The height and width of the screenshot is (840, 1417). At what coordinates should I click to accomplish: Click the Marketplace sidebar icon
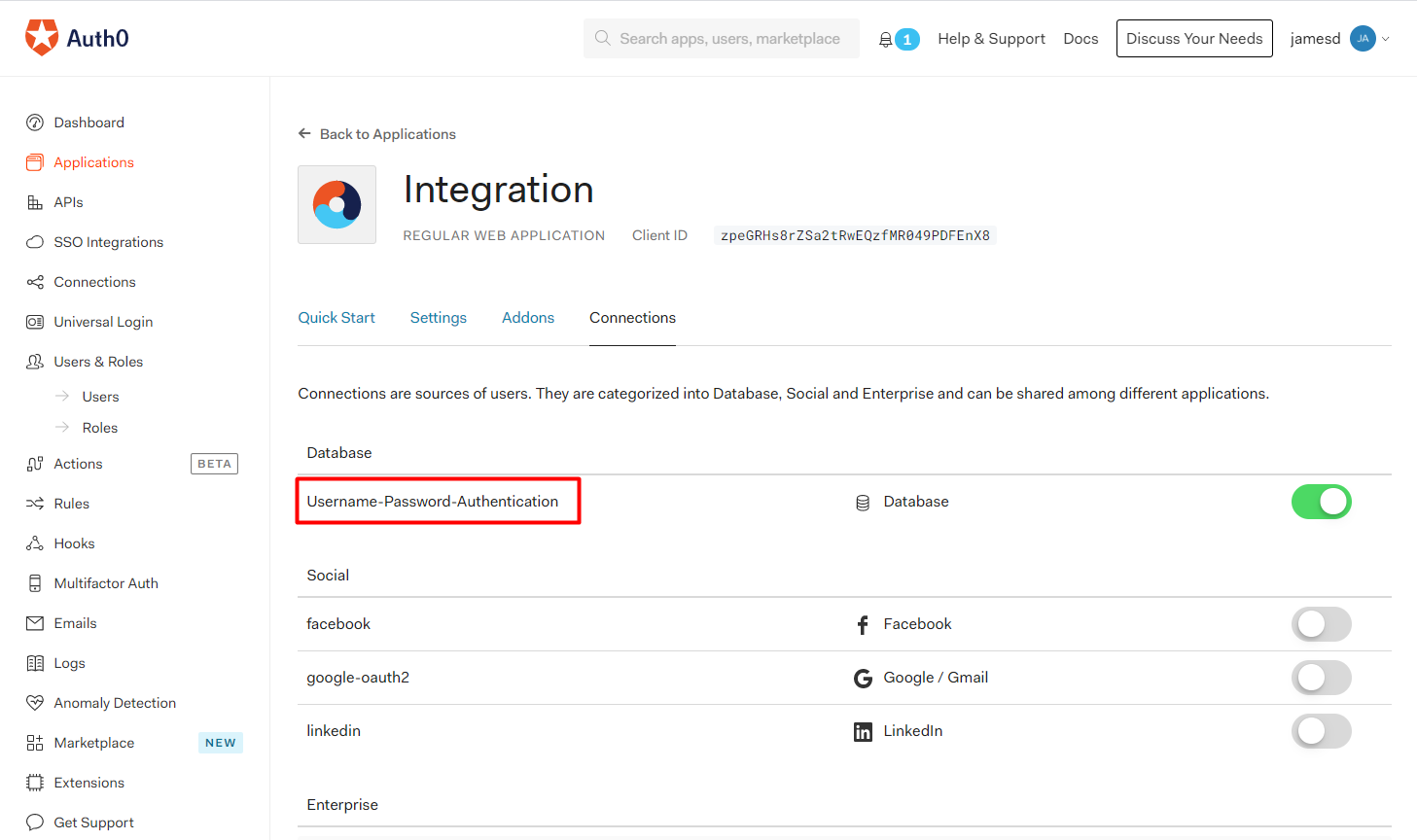point(35,743)
